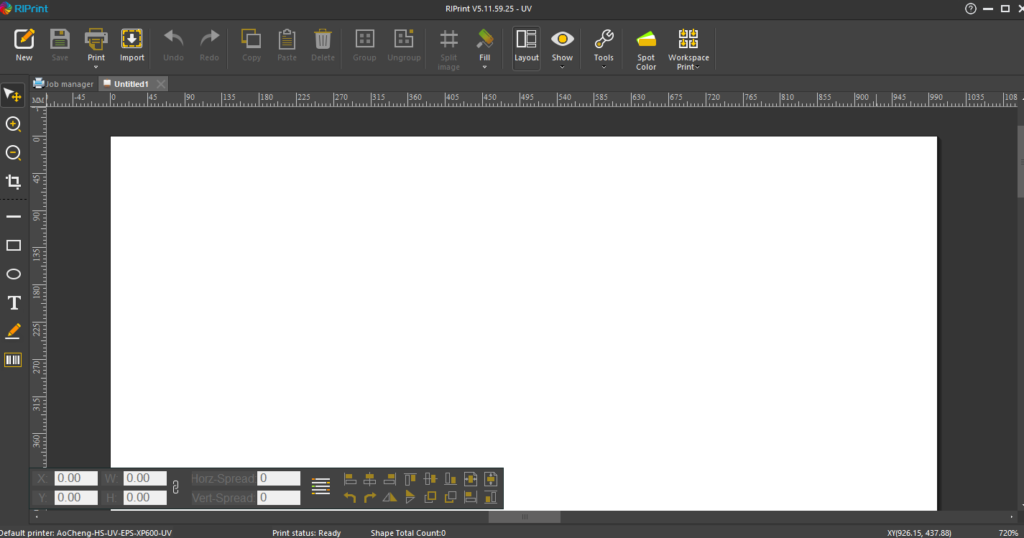Select the crop tool
This screenshot has width=1024, height=538.
click(x=13, y=182)
